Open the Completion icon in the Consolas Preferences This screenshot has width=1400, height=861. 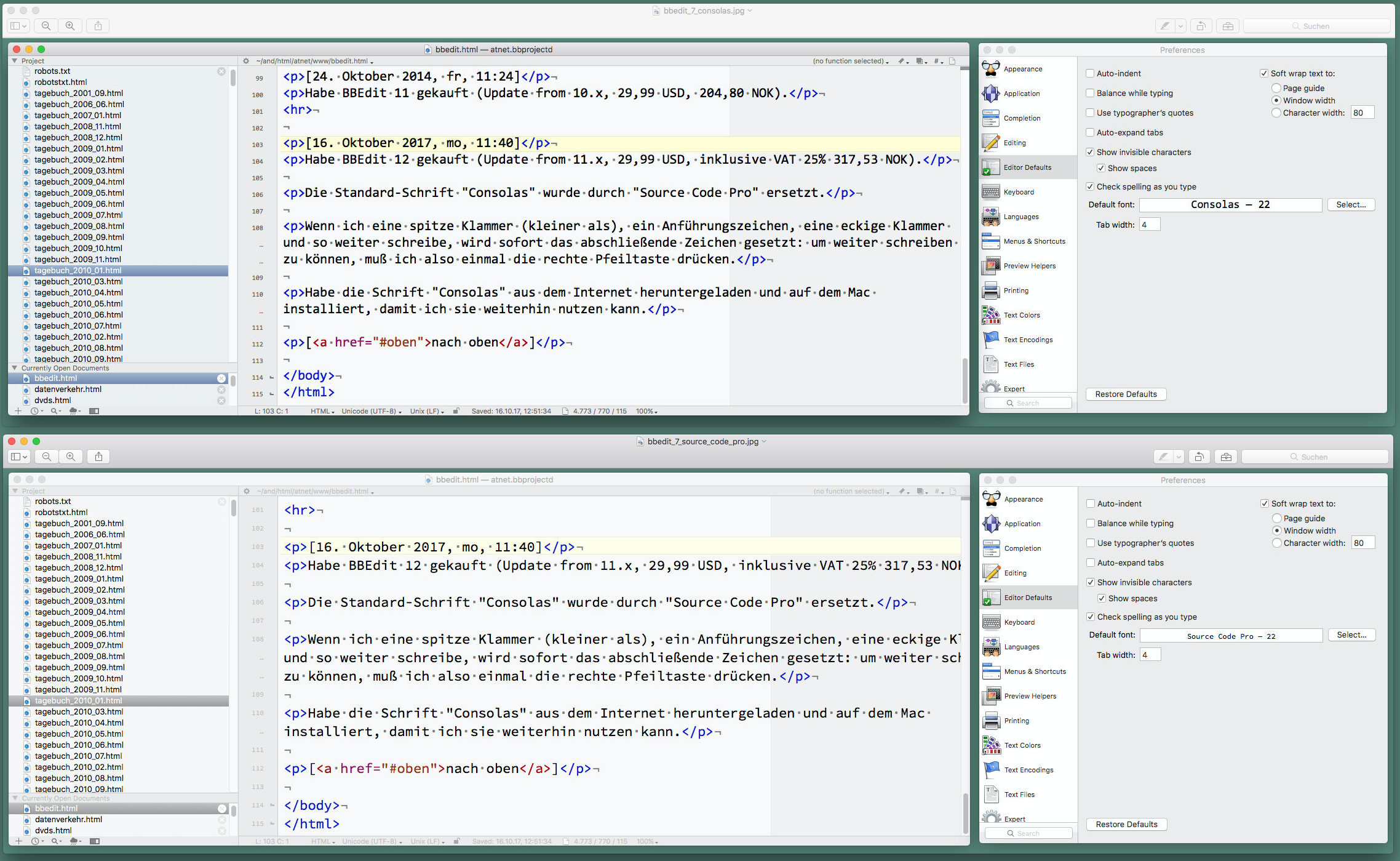[x=991, y=118]
